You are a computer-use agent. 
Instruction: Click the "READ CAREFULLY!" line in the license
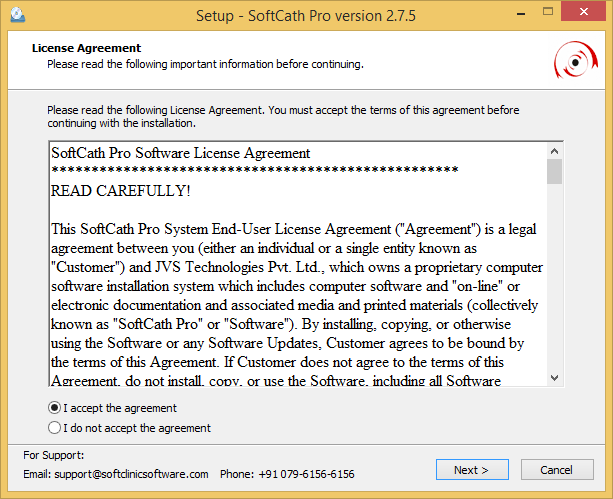[x=120, y=190]
